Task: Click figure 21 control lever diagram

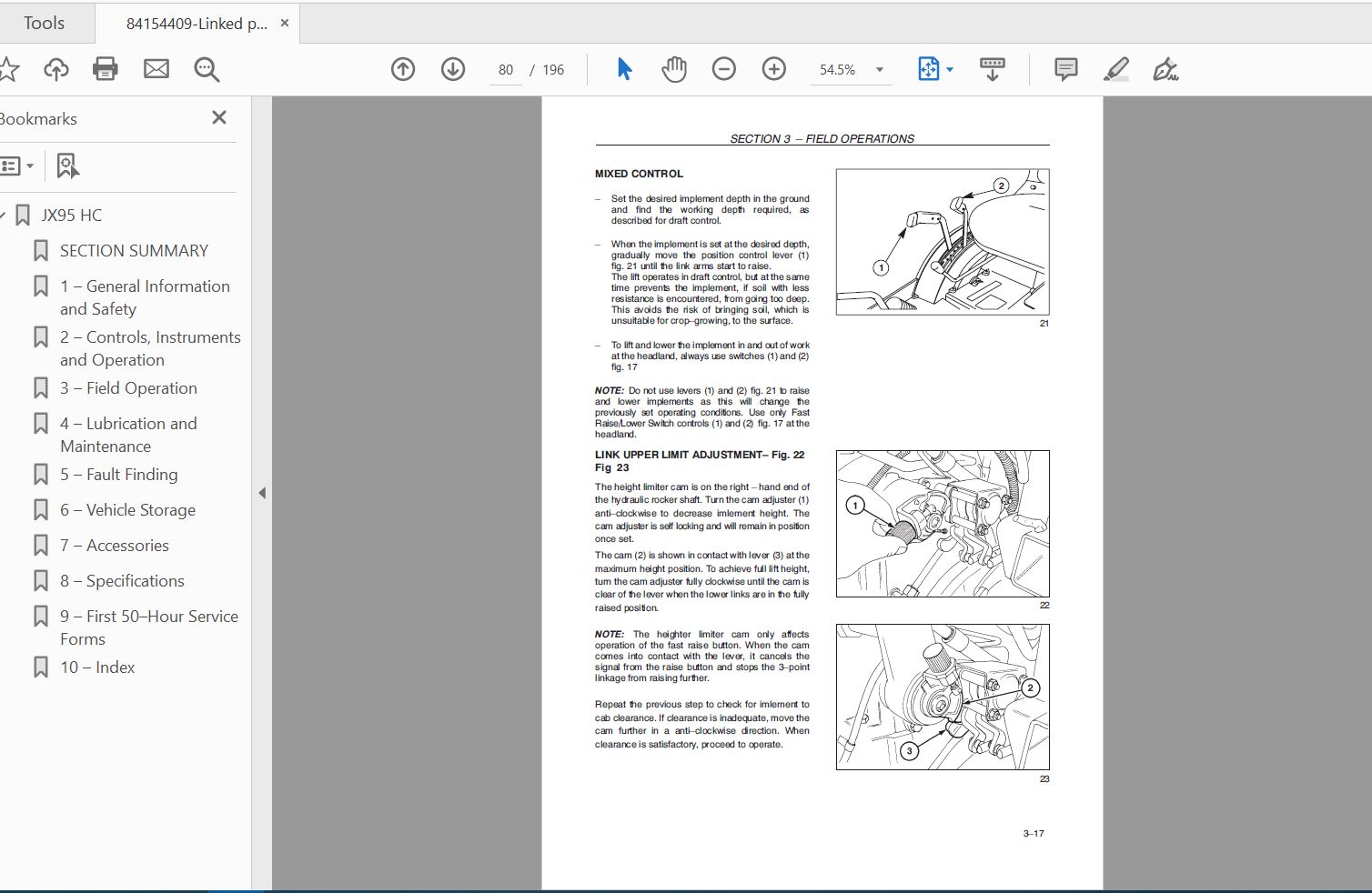Action: click(943, 242)
